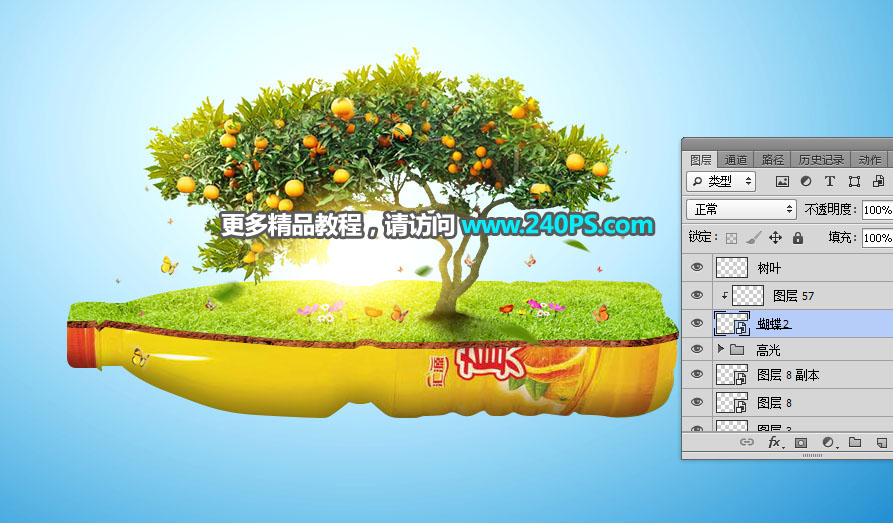Filter layers by adjustment layer icon
The image size is (893, 523).
click(806, 181)
